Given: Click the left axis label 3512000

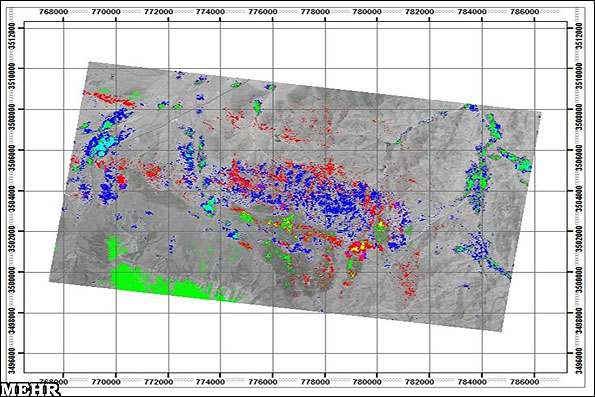Looking at the screenshot, I should click(x=12, y=36).
